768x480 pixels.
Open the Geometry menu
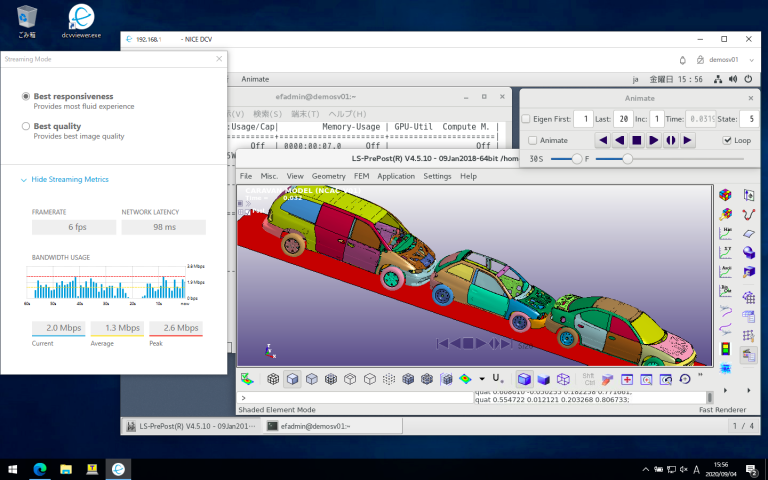[328, 176]
